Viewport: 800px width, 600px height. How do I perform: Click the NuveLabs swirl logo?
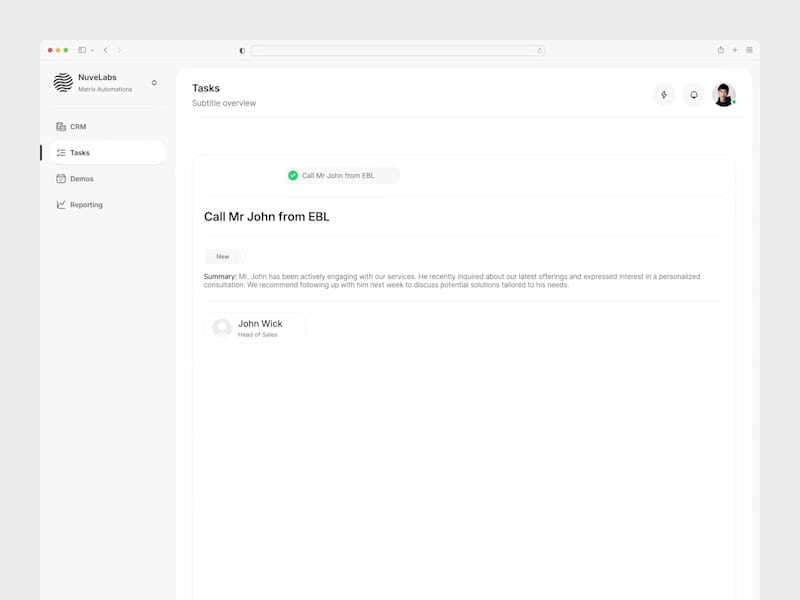(61, 82)
